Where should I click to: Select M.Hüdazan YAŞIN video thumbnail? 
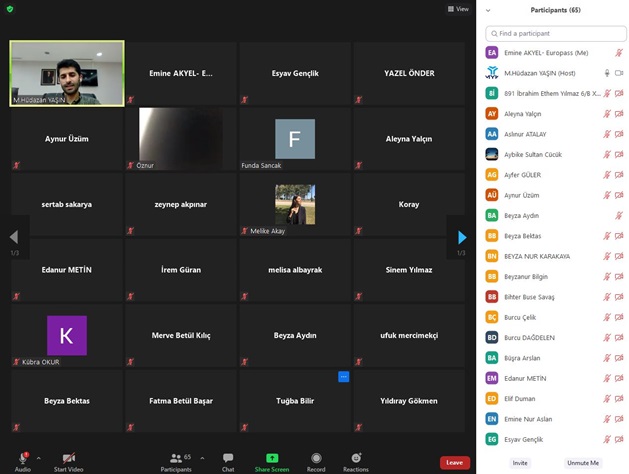point(67,73)
